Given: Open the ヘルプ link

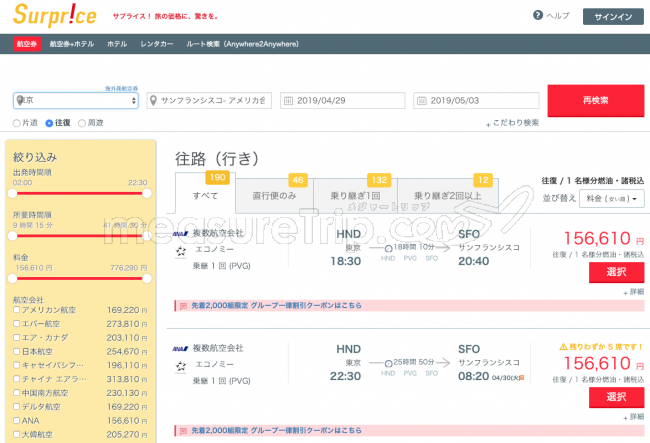Looking at the screenshot, I should pyautogui.click(x=558, y=16).
